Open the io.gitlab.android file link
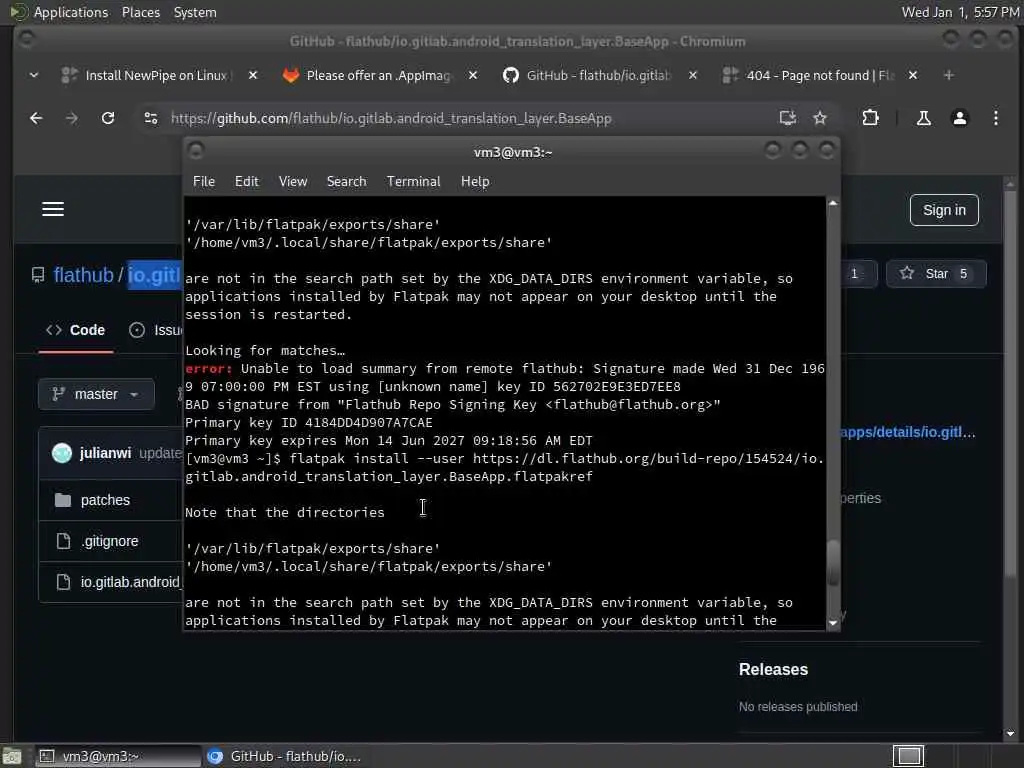 (x=130, y=582)
